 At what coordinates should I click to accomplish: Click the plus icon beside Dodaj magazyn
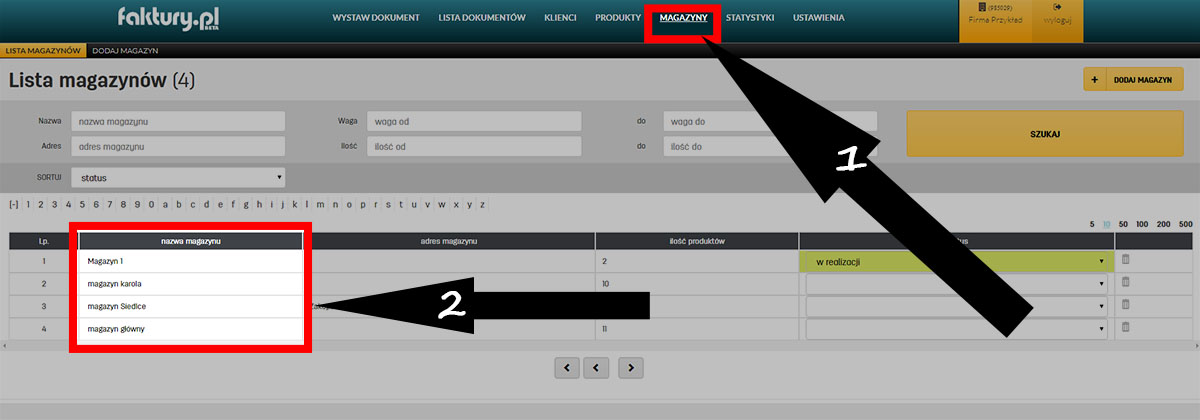[x=1095, y=79]
